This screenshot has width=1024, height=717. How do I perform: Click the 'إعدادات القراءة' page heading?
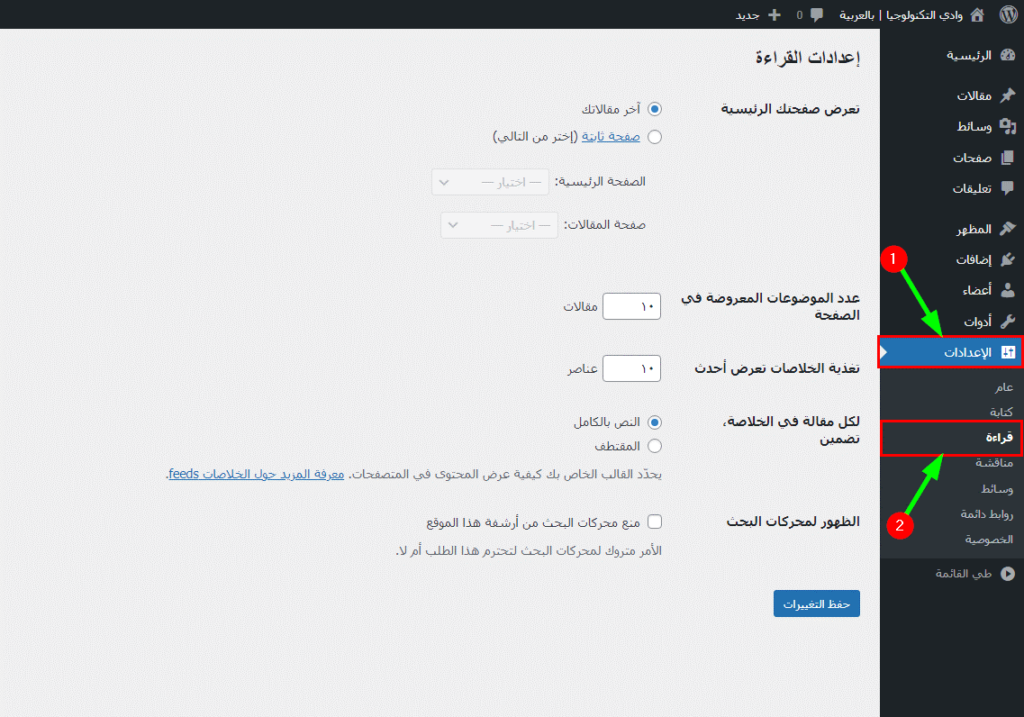807,57
